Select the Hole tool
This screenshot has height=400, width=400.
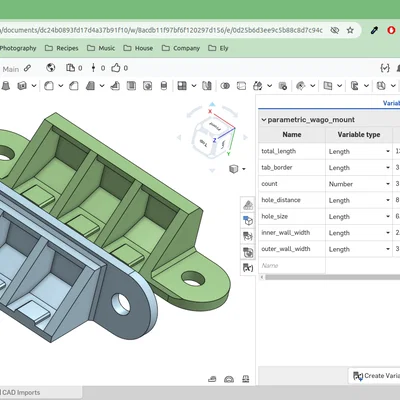[x=147, y=86]
